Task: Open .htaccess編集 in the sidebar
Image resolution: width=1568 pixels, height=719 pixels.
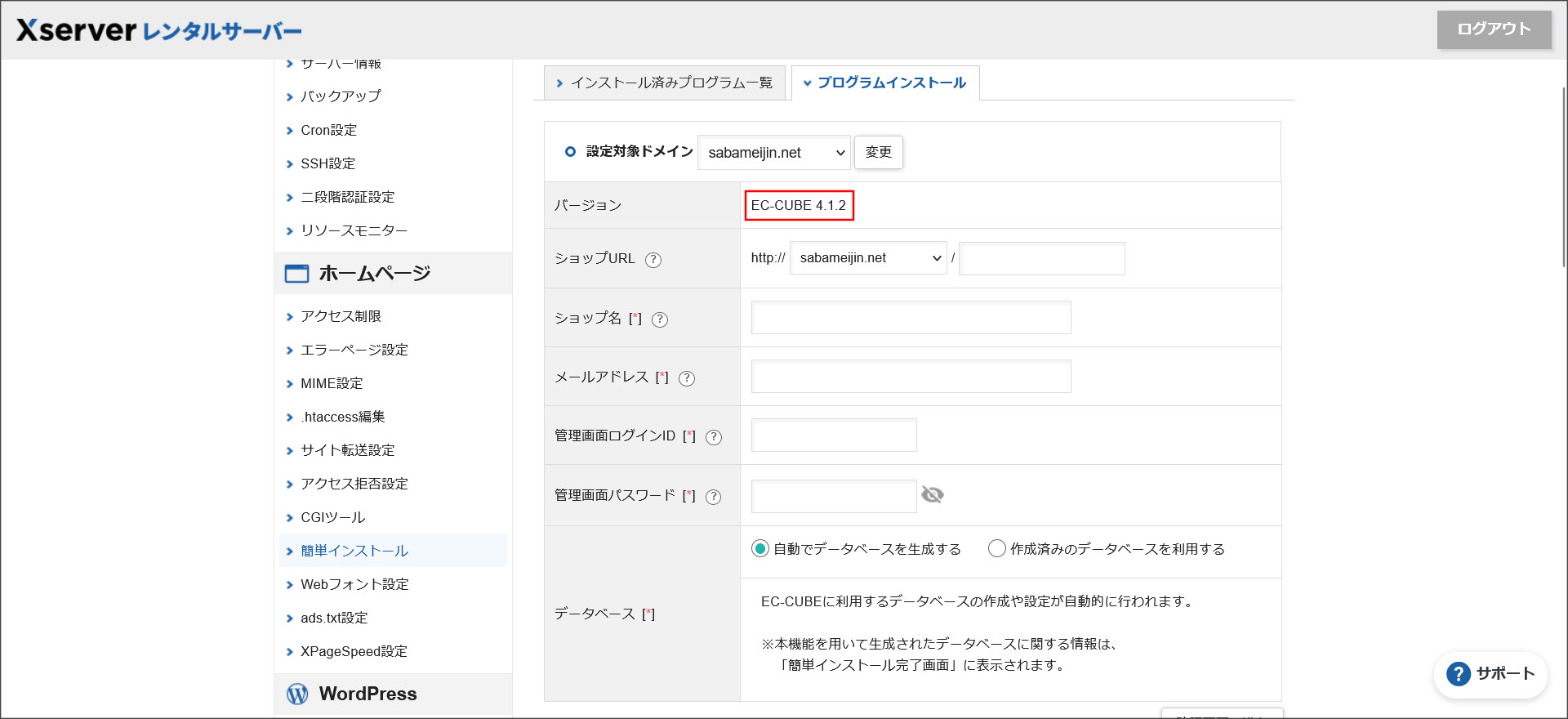Action: coord(342,417)
